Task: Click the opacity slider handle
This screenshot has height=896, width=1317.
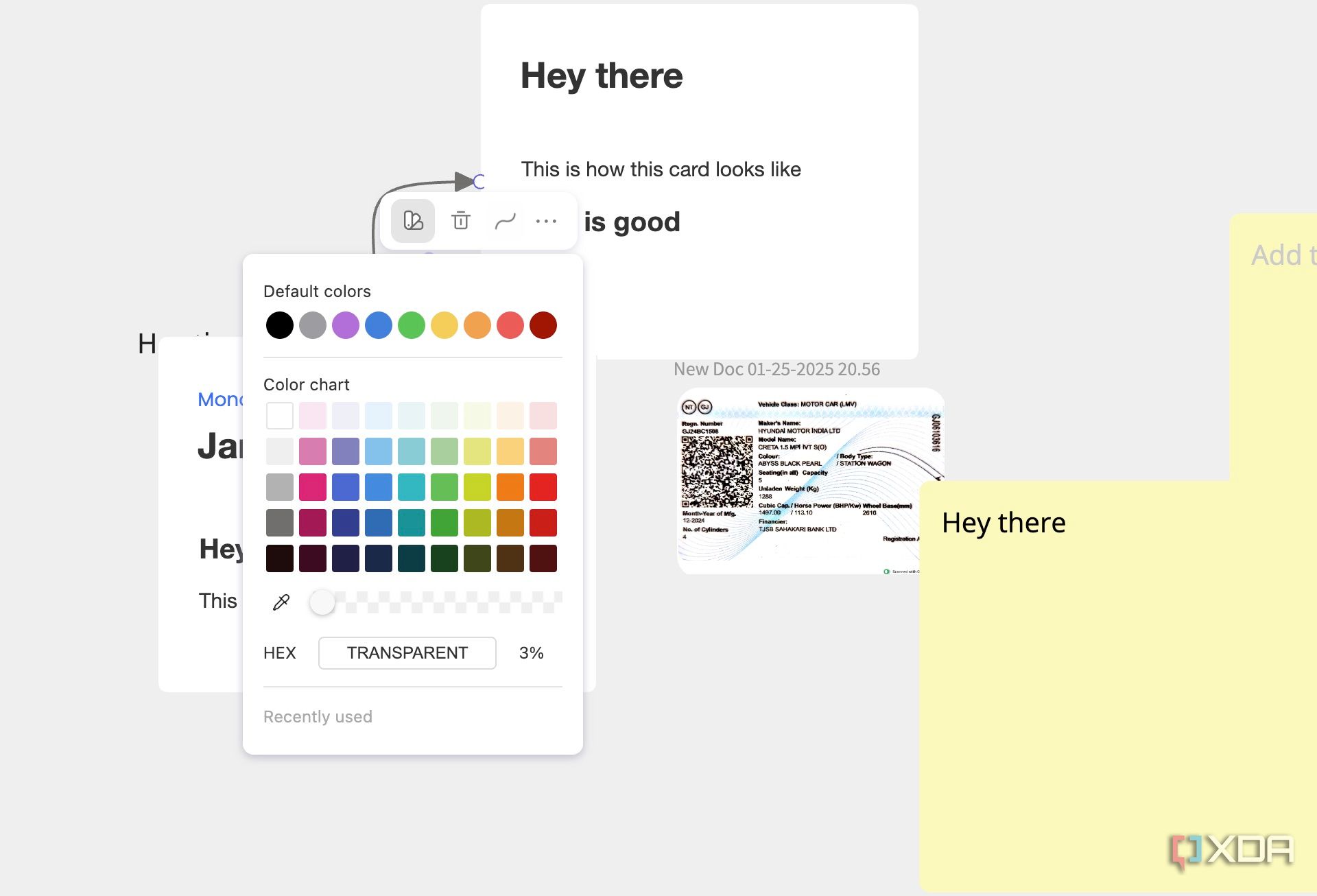Action: click(322, 602)
